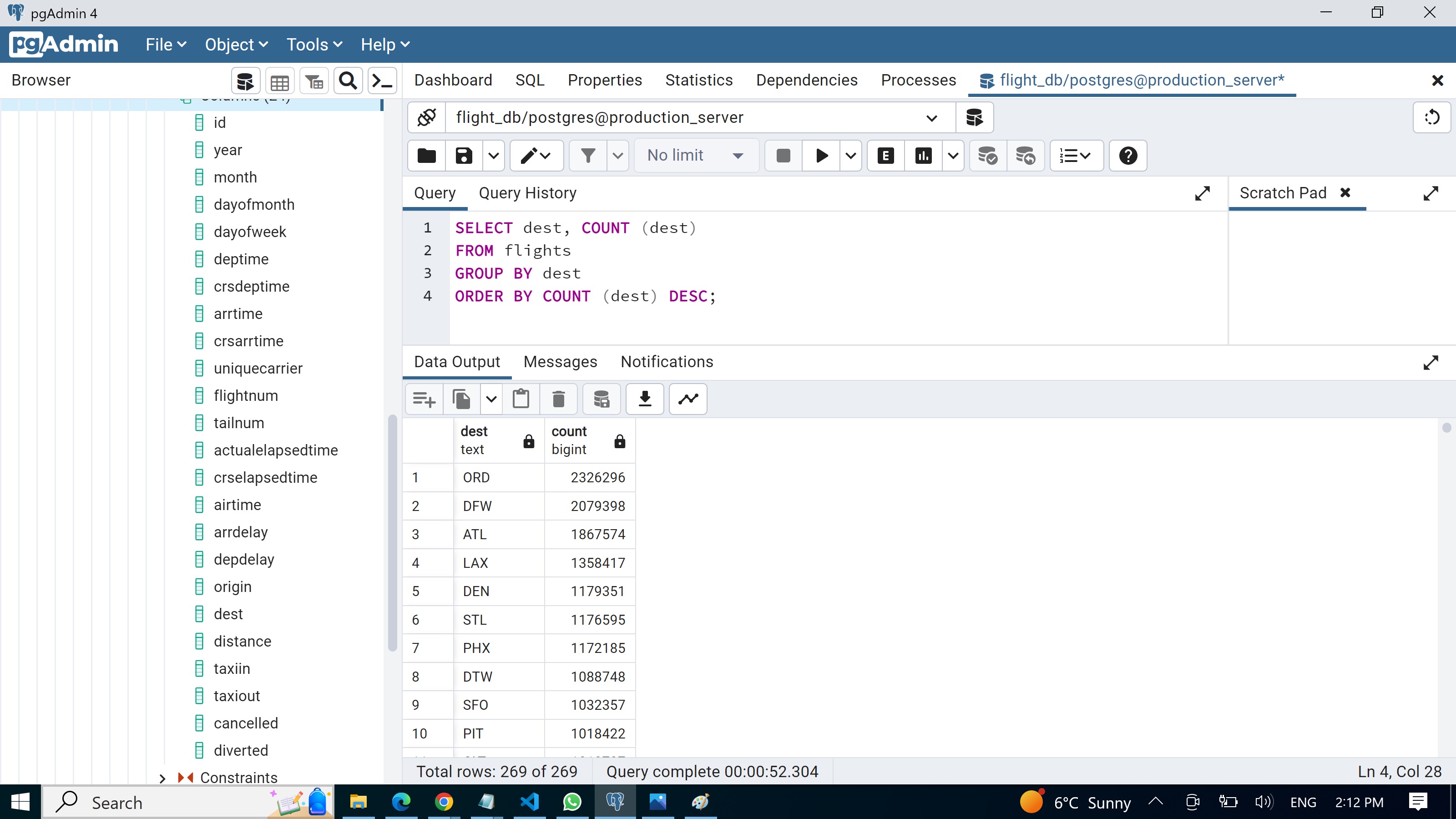1456x819 pixels.
Task: Apply a filter to the query results
Action: coord(588,156)
